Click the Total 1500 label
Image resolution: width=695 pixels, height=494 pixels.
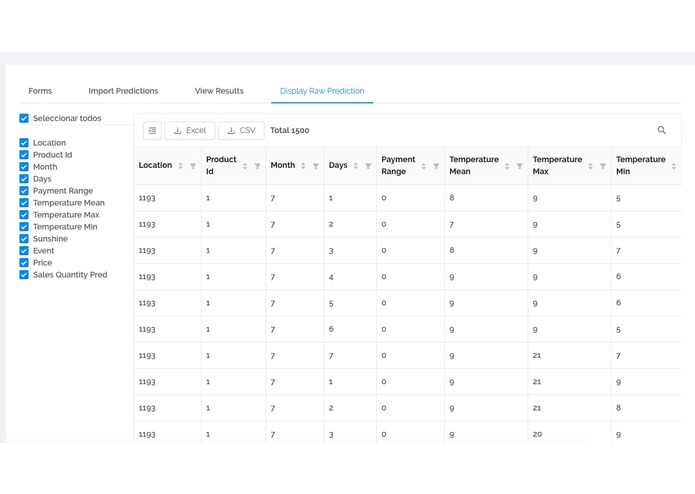(x=290, y=130)
